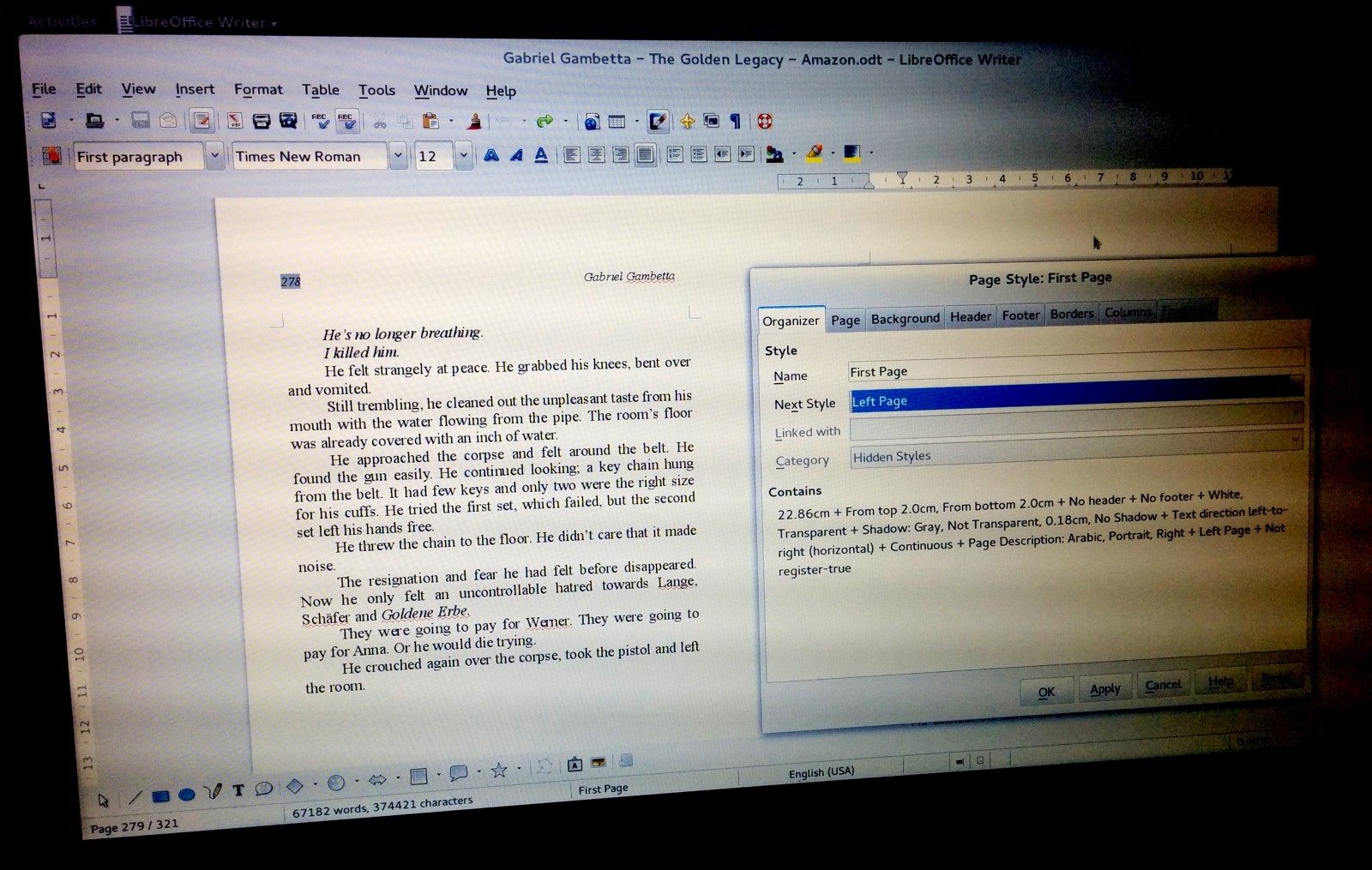The width and height of the screenshot is (1372, 870).
Task: Switch to the Borders tab
Action: pyautogui.click(x=1072, y=314)
